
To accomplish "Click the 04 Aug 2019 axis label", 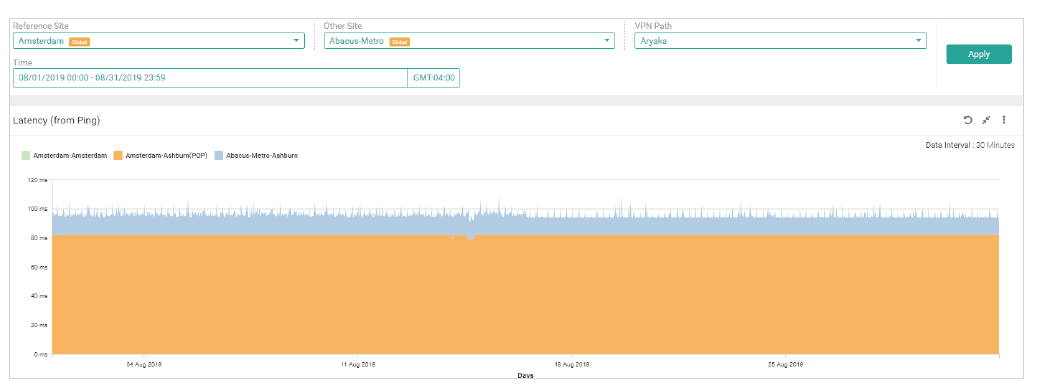I will coord(144,364).
